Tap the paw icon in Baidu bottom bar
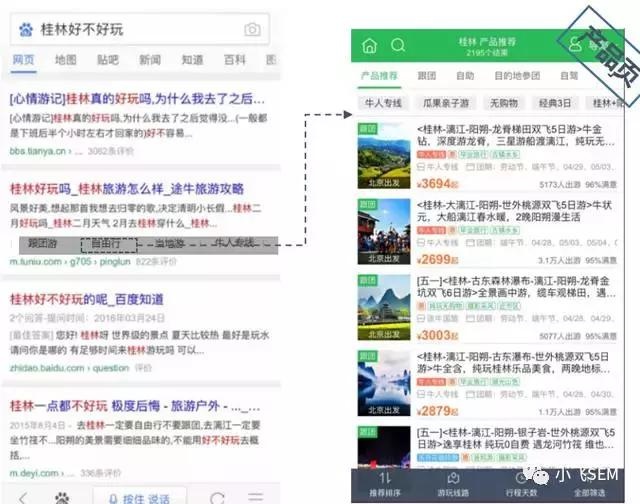This screenshot has width=640, height=504. pos(62,497)
